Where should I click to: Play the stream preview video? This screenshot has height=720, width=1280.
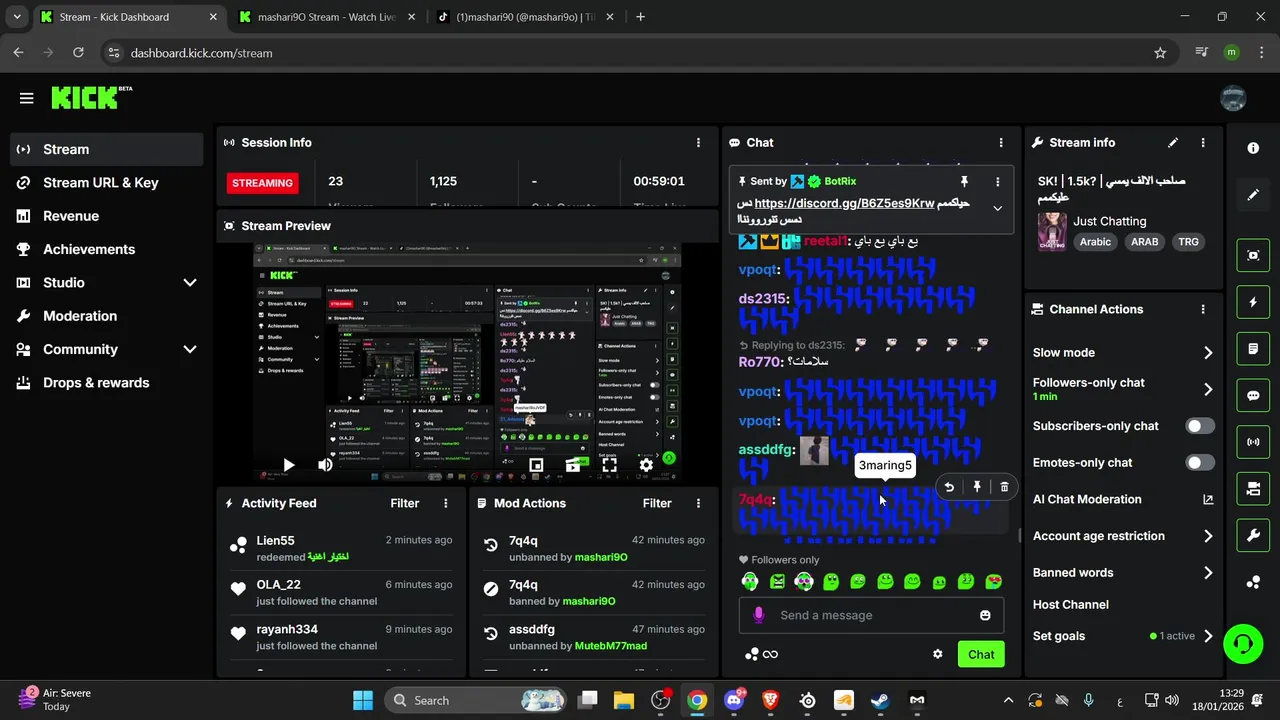pos(288,465)
